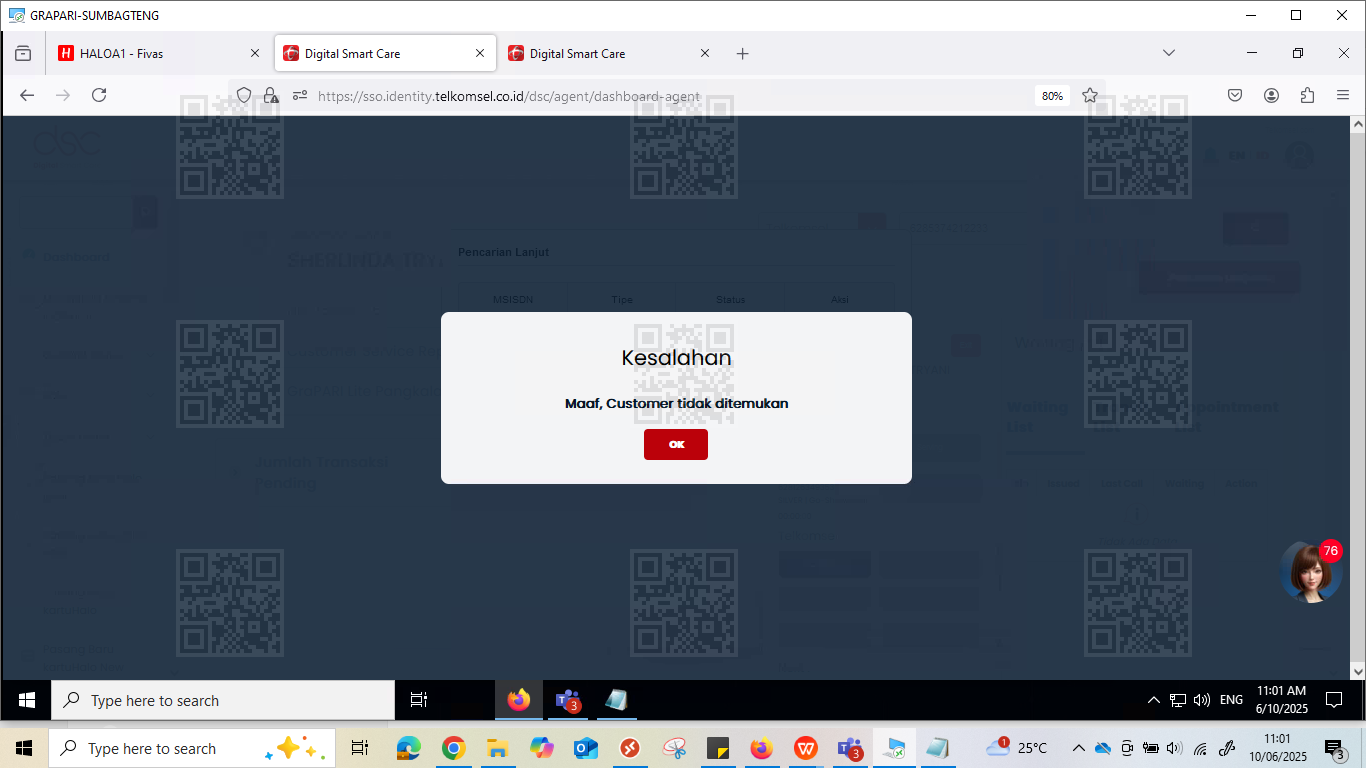
Task: Show site security padlock info
Action: (271, 96)
